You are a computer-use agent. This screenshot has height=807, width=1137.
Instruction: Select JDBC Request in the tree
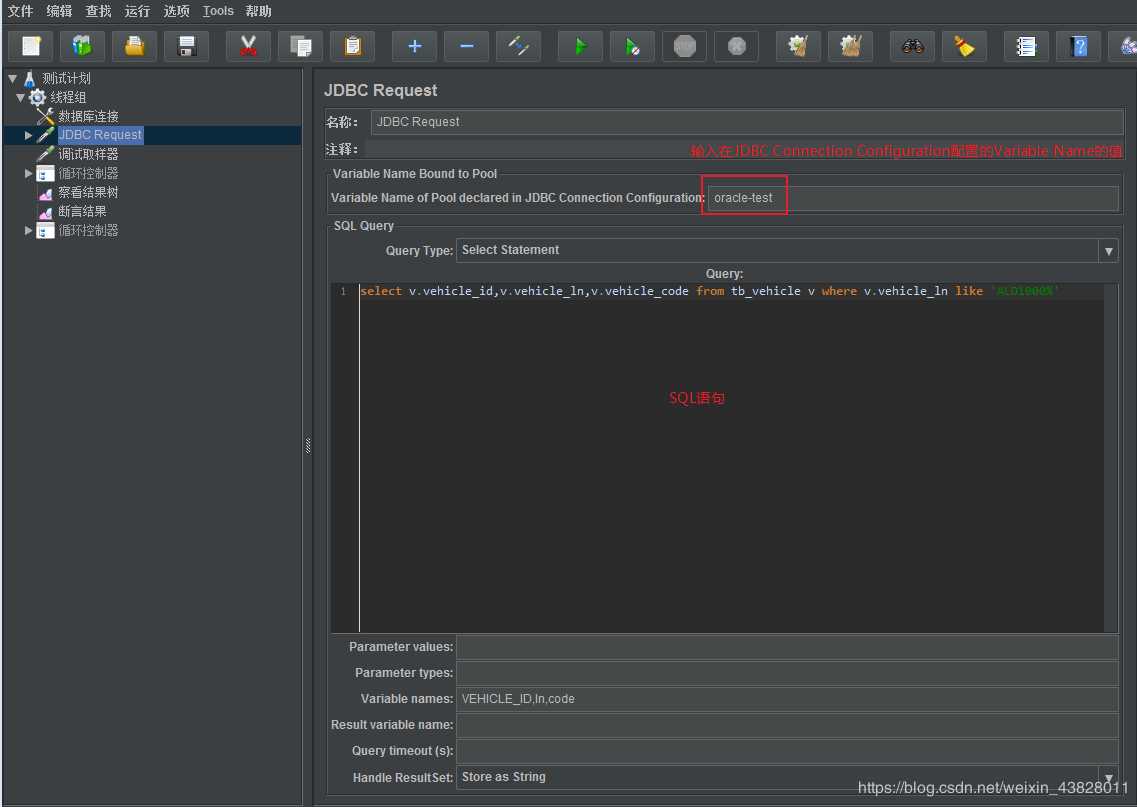pos(100,135)
